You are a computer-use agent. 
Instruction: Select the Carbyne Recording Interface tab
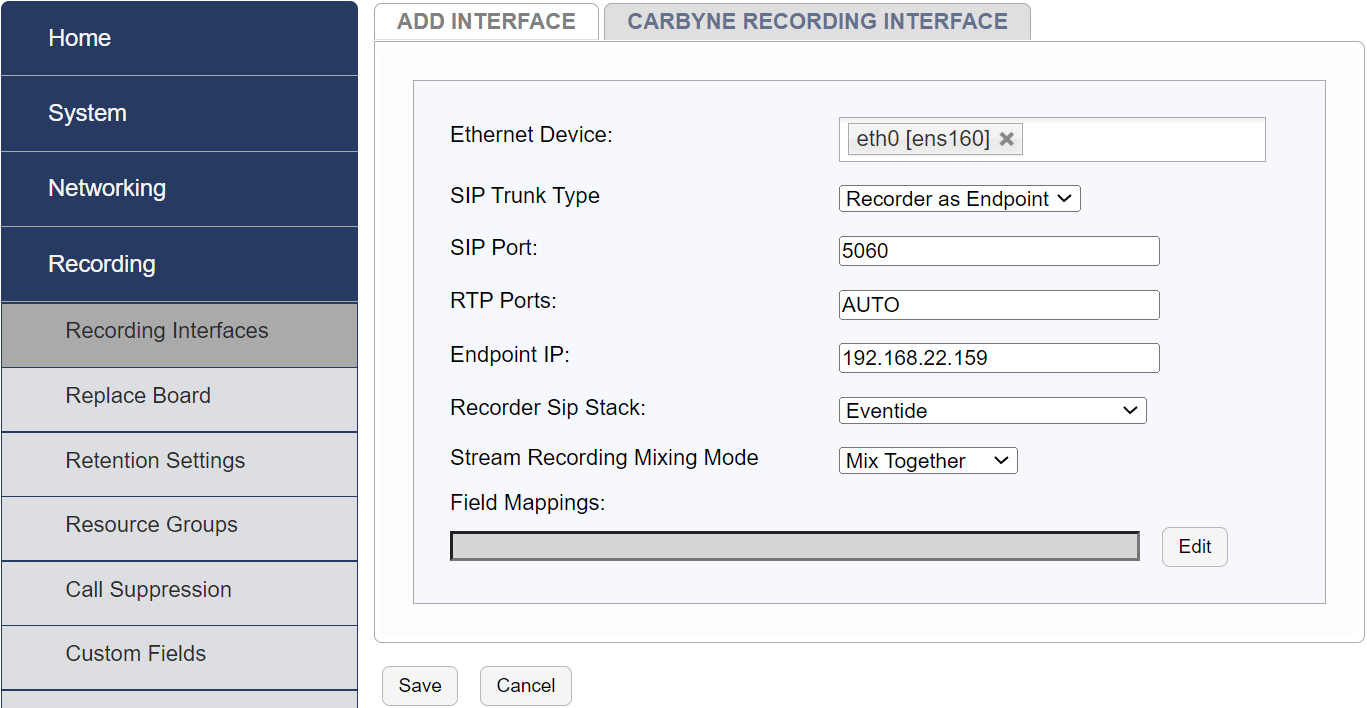pyautogui.click(x=817, y=22)
